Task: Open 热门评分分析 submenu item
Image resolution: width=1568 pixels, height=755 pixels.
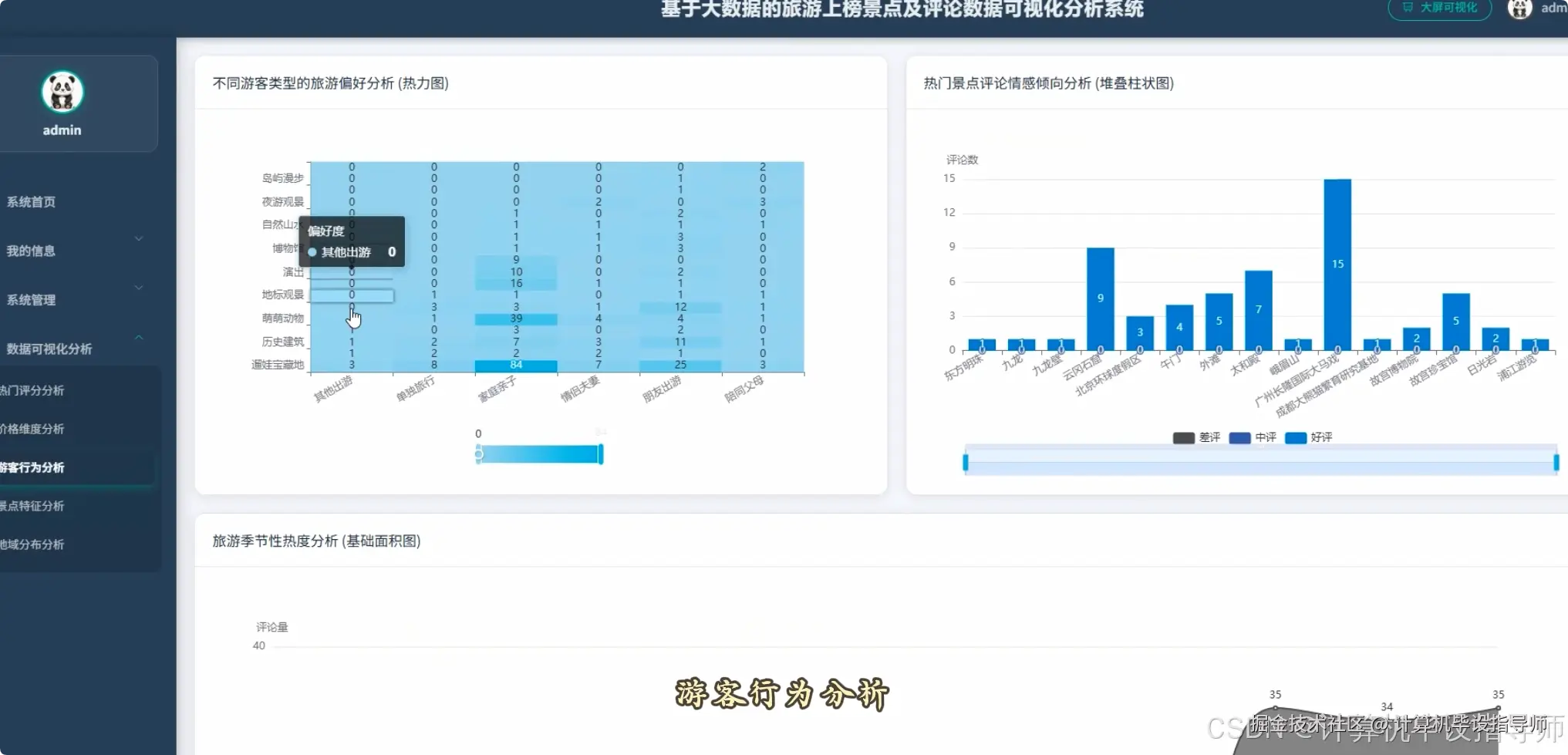Action: (32, 391)
